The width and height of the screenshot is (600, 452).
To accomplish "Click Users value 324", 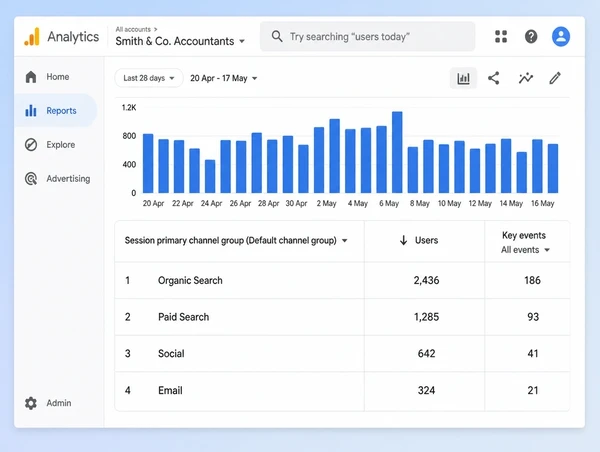I will click(x=426, y=391).
